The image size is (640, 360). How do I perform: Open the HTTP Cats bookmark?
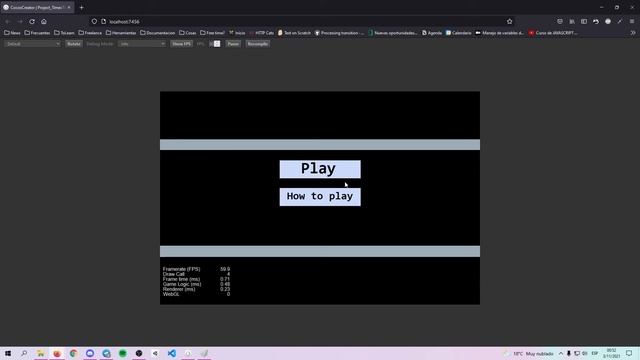[261, 33]
